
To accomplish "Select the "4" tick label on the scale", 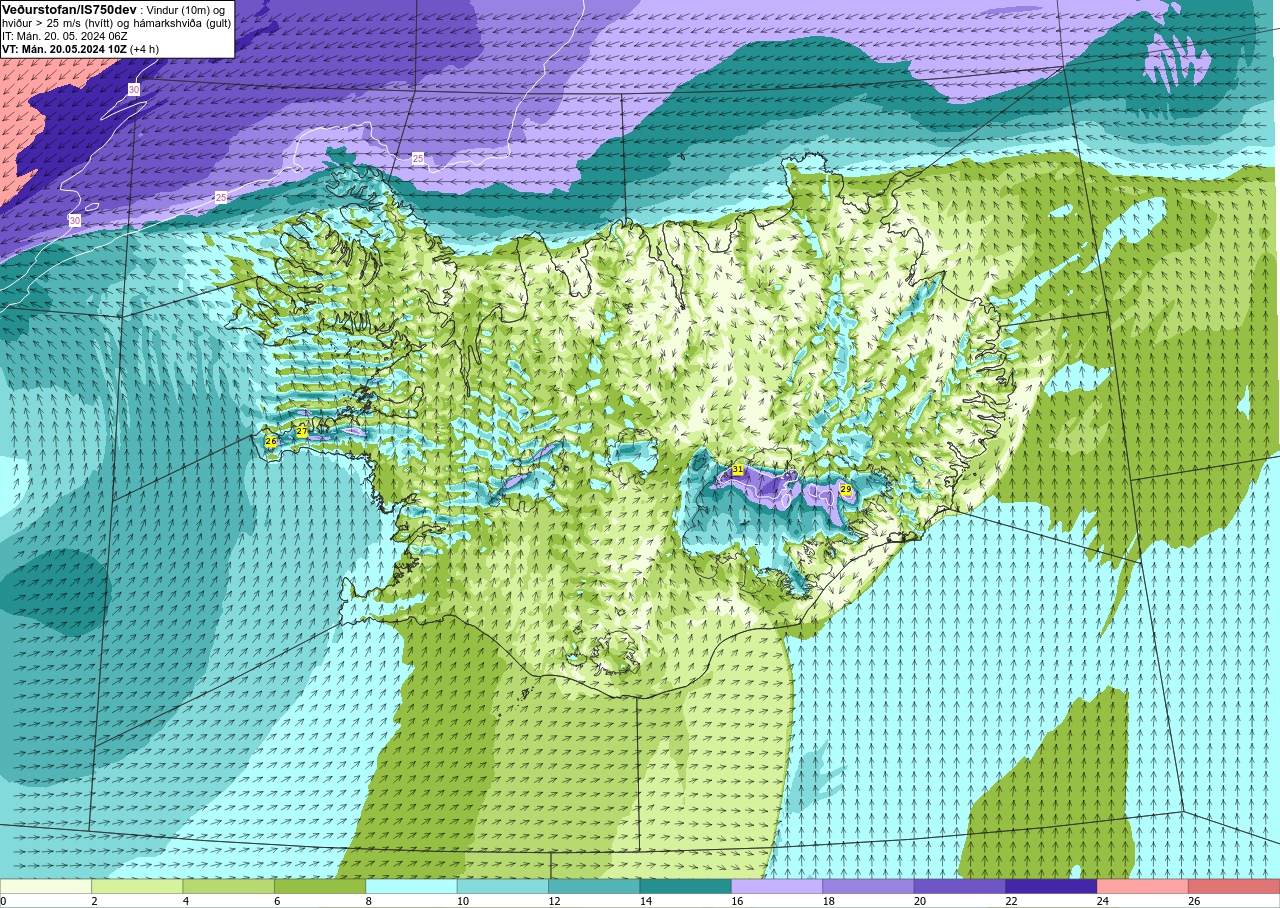I will tap(186, 901).
